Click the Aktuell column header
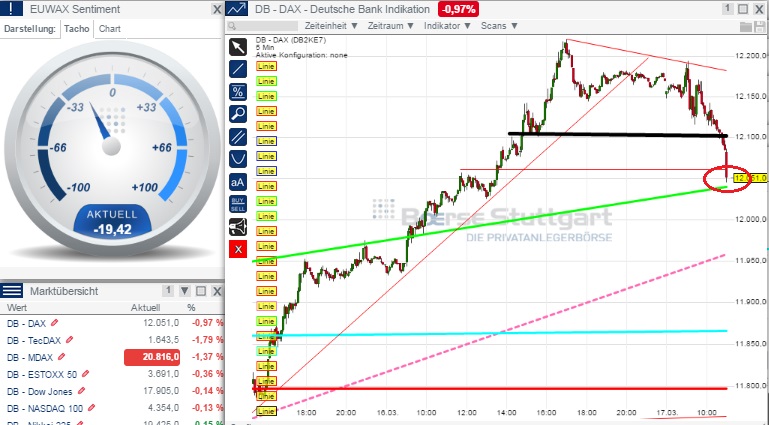This screenshot has width=769, height=425. [146, 308]
